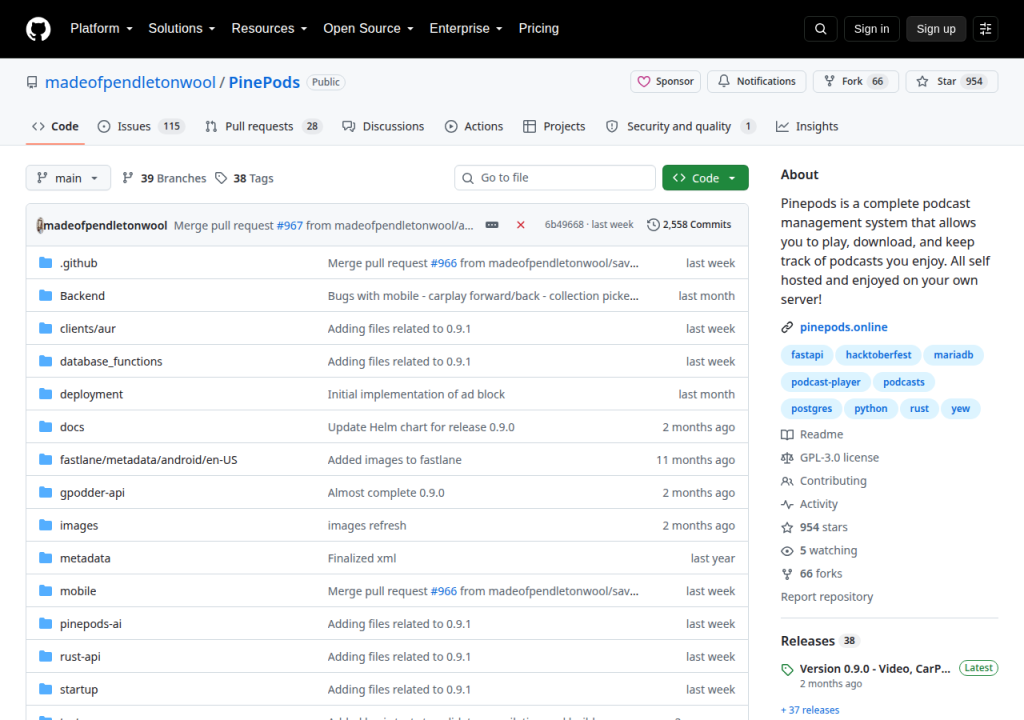Open the Insights tab
The width and height of the screenshot is (1024, 720).
tap(807, 126)
